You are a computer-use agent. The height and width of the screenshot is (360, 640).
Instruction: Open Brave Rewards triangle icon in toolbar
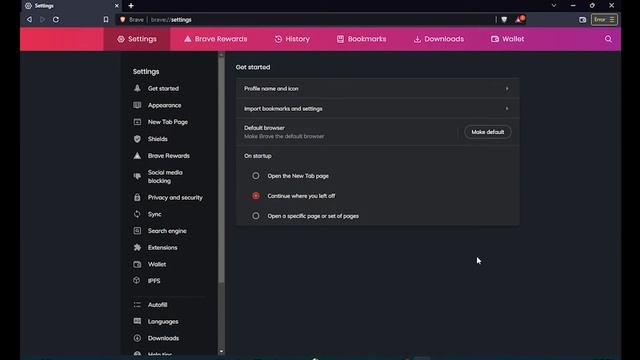click(x=519, y=19)
